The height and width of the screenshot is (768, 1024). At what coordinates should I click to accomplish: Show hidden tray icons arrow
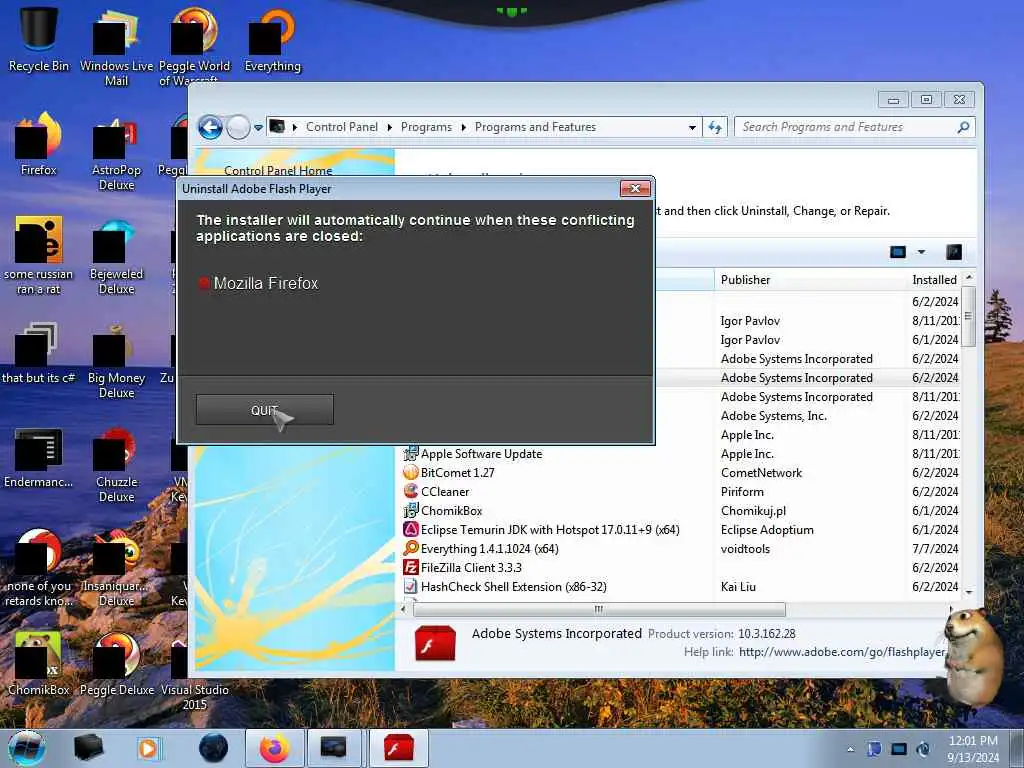pos(850,749)
